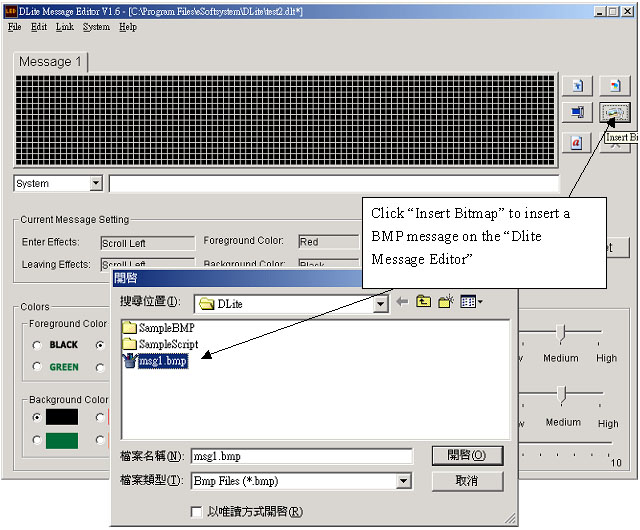Viewport: 640px width, 530px height.
Task: Click the LED matrix display preview
Action: (x=285, y=120)
